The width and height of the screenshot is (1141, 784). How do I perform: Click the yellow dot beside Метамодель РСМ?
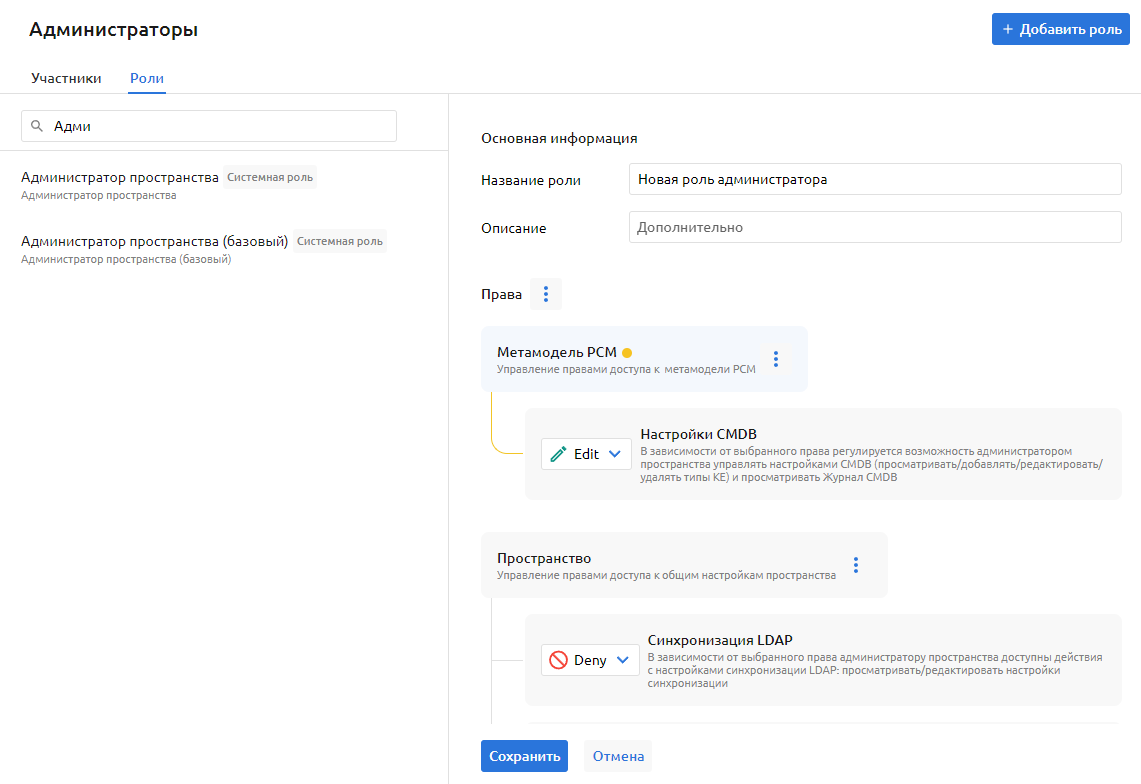(627, 352)
